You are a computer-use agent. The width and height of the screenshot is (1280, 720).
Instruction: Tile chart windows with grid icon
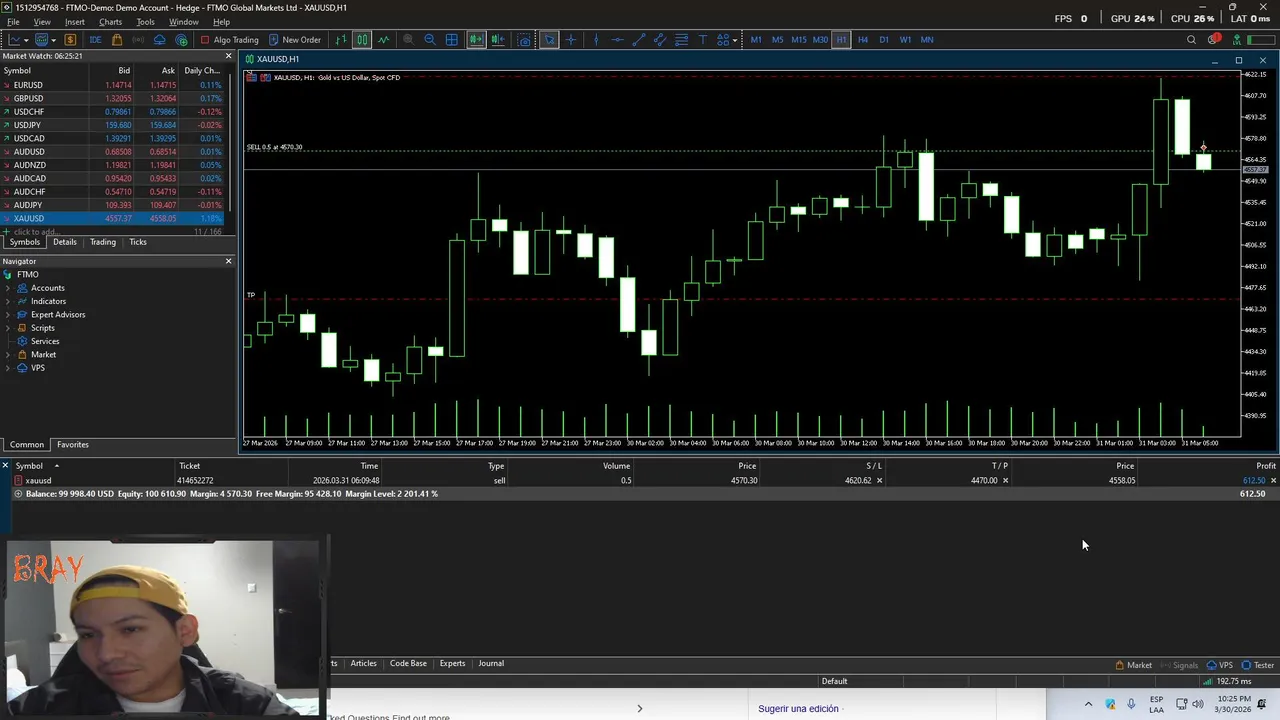click(x=452, y=40)
